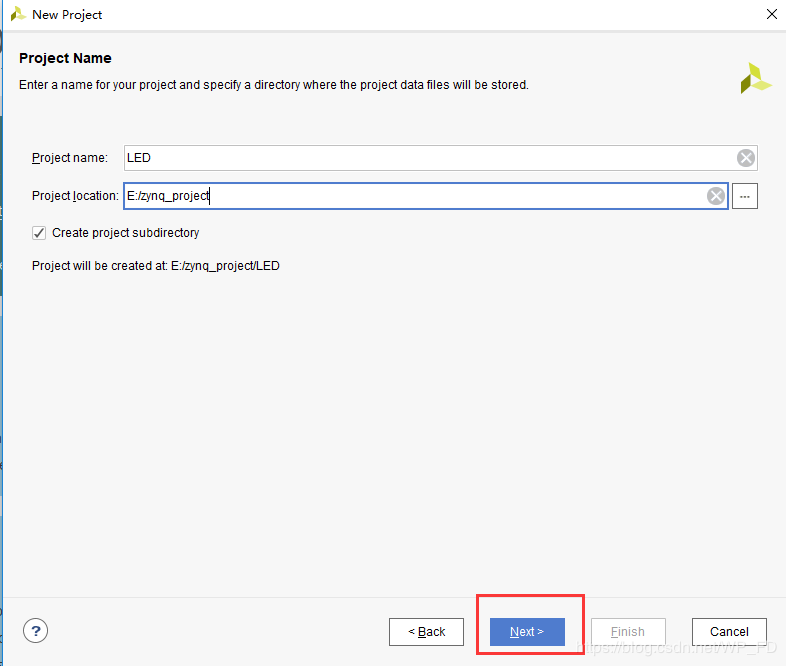Open help with the question mark icon
This screenshot has height=666, width=786.
[35, 631]
